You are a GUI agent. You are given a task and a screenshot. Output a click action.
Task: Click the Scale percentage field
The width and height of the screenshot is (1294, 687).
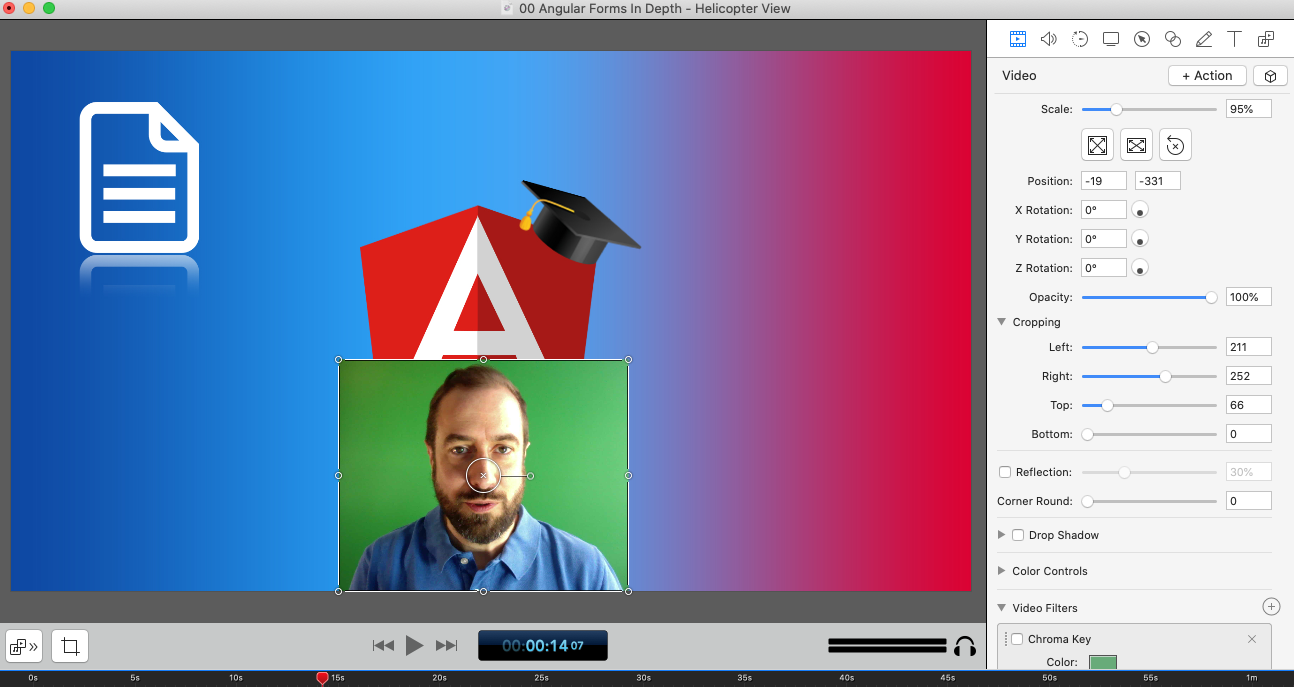[x=1249, y=109]
